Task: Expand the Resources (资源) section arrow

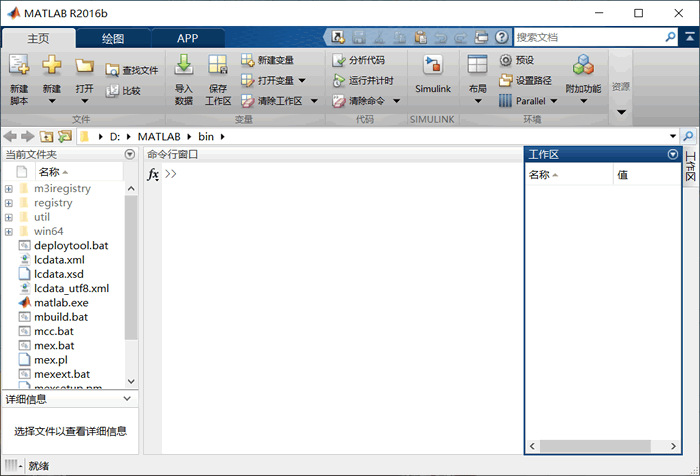Action: pos(621,112)
